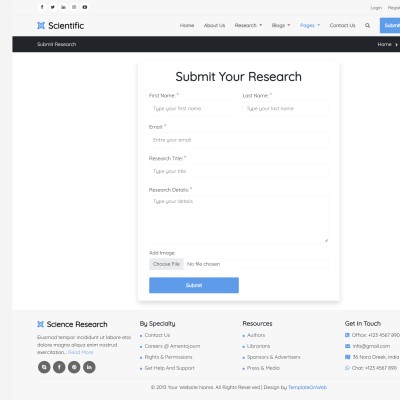Click the Scientific logo in the header
This screenshot has height=400, width=400.
coord(60,25)
